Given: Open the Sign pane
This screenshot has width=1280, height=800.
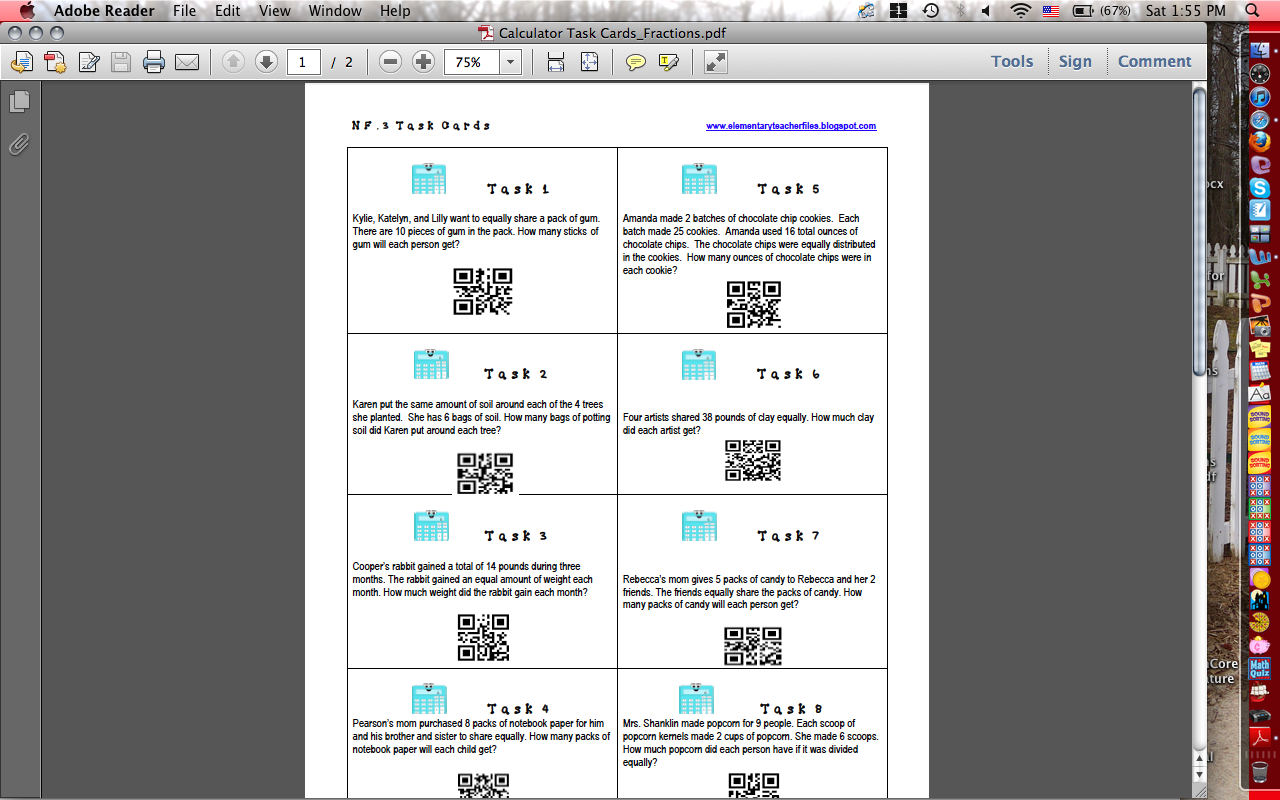Looking at the screenshot, I should pyautogui.click(x=1075, y=61).
